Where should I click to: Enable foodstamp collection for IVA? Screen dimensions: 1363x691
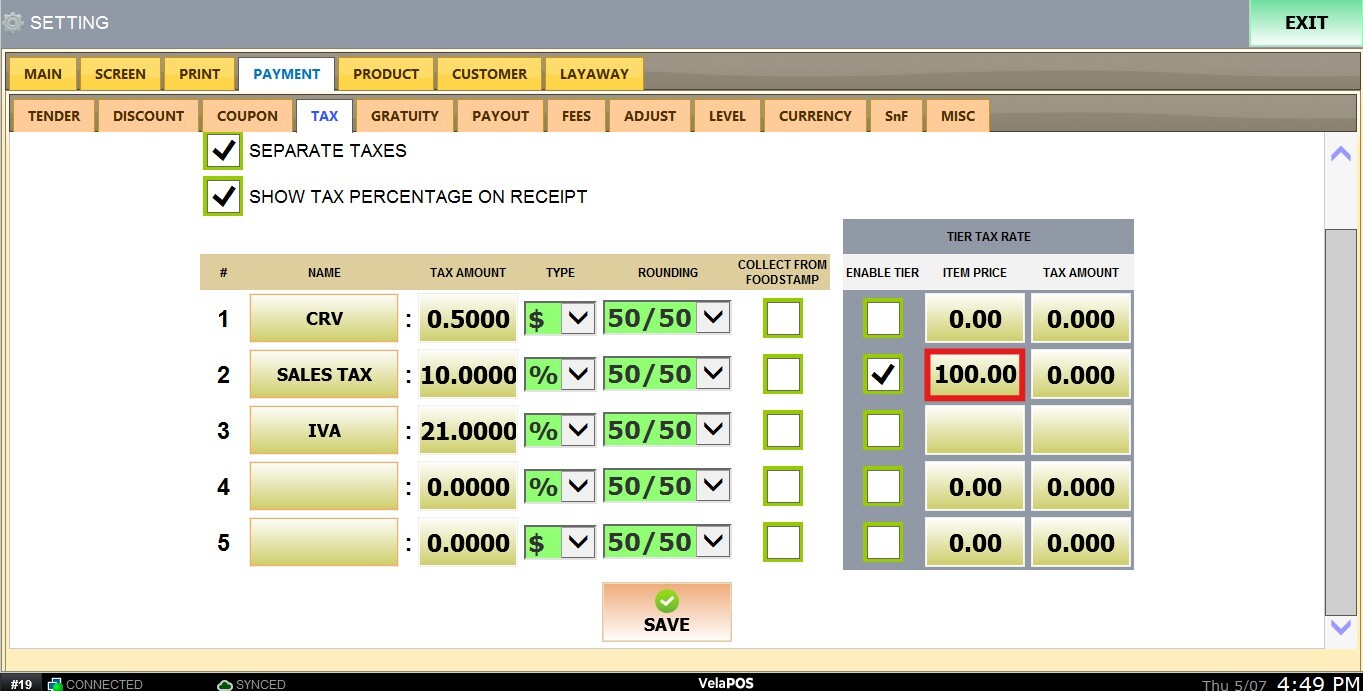(x=783, y=431)
